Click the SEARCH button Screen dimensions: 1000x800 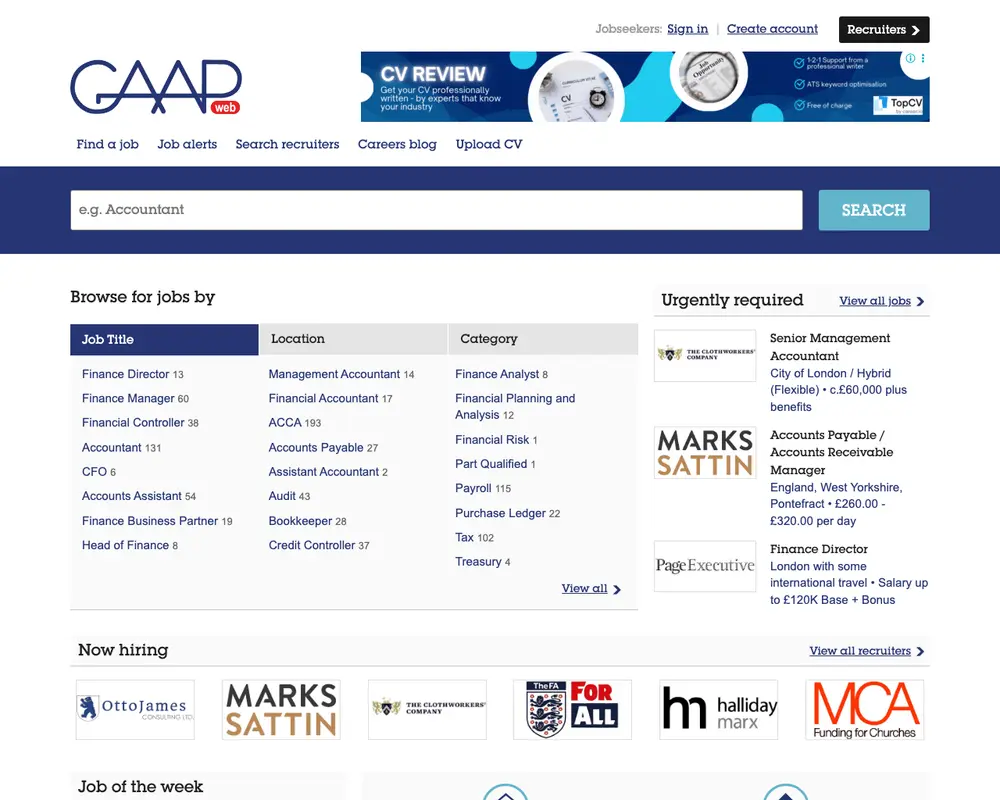click(874, 210)
